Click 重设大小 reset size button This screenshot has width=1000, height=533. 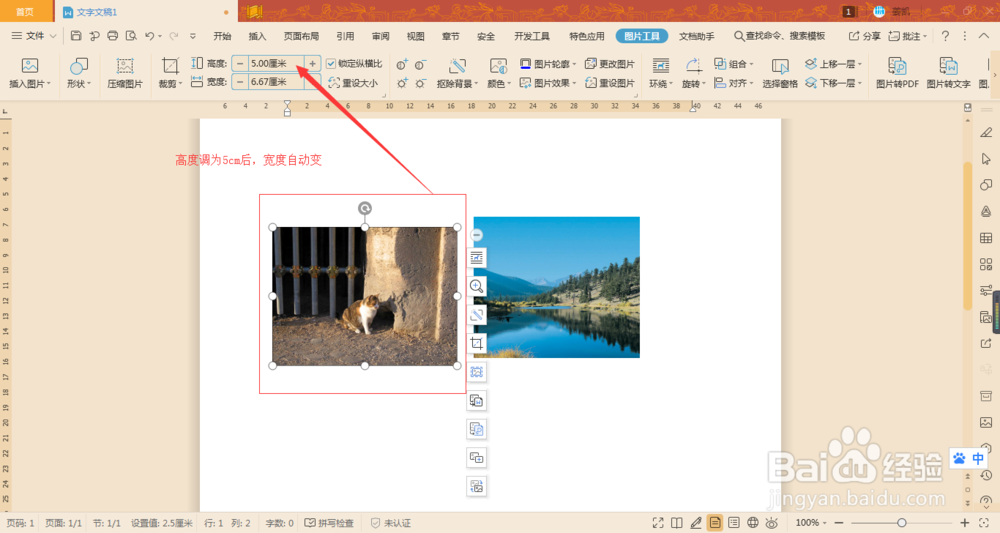(x=353, y=83)
